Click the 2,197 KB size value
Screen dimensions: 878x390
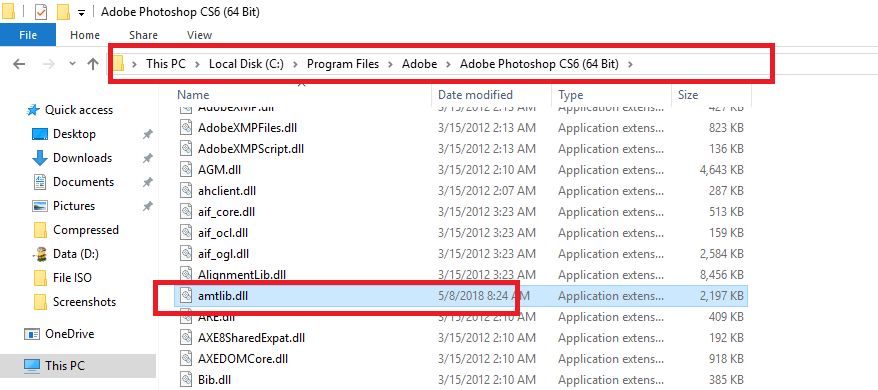click(721, 296)
